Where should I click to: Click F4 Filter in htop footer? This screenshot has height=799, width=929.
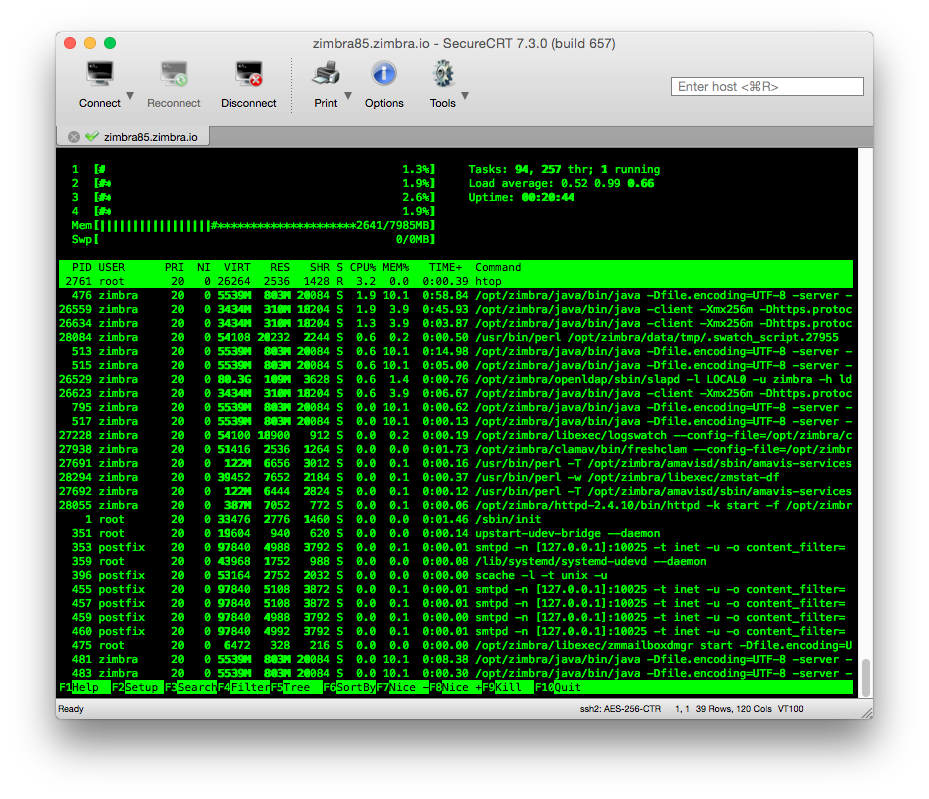click(x=244, y=687)
